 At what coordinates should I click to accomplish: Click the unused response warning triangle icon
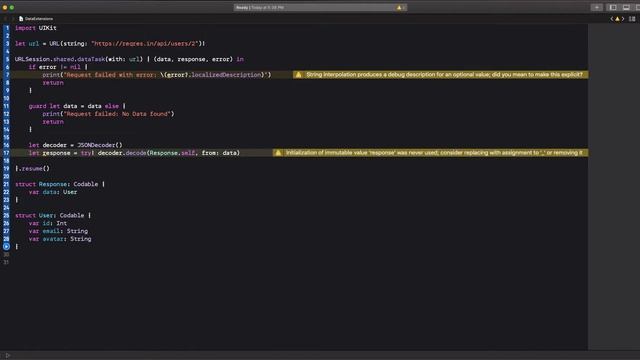coord(278,153)
